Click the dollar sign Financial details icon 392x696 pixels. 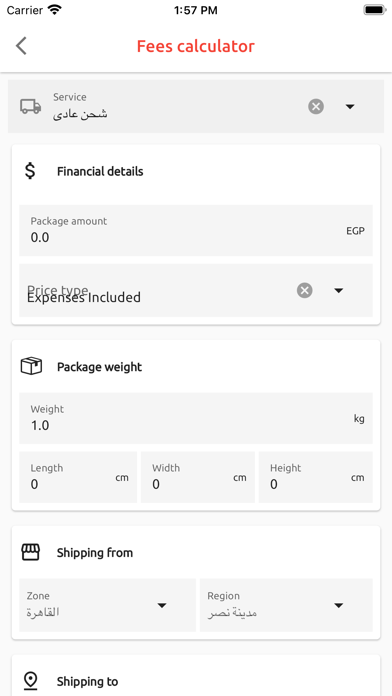[30, 171]
